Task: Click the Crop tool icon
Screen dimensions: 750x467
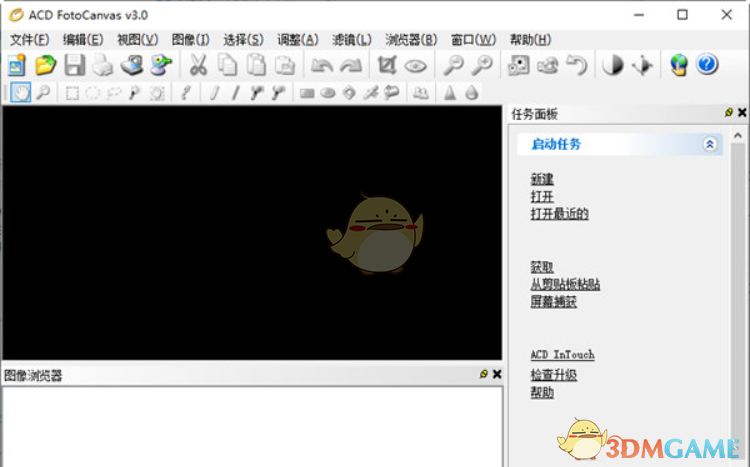Action: click(386, 65)
